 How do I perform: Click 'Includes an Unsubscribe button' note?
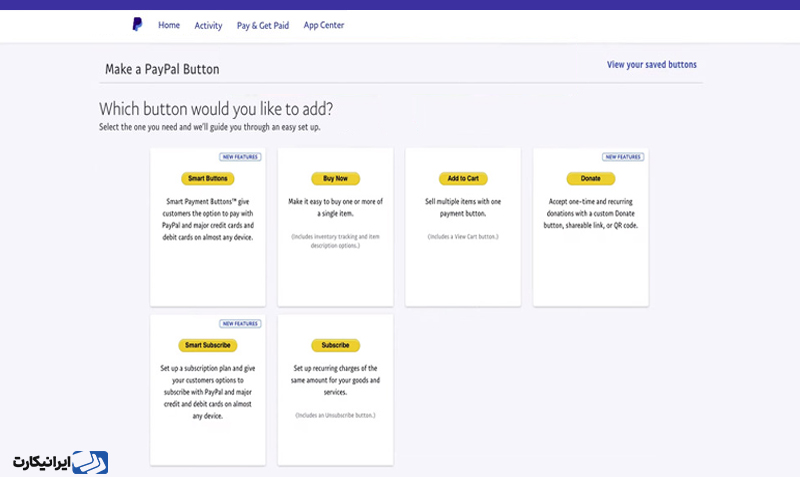[x=335, y=415]
